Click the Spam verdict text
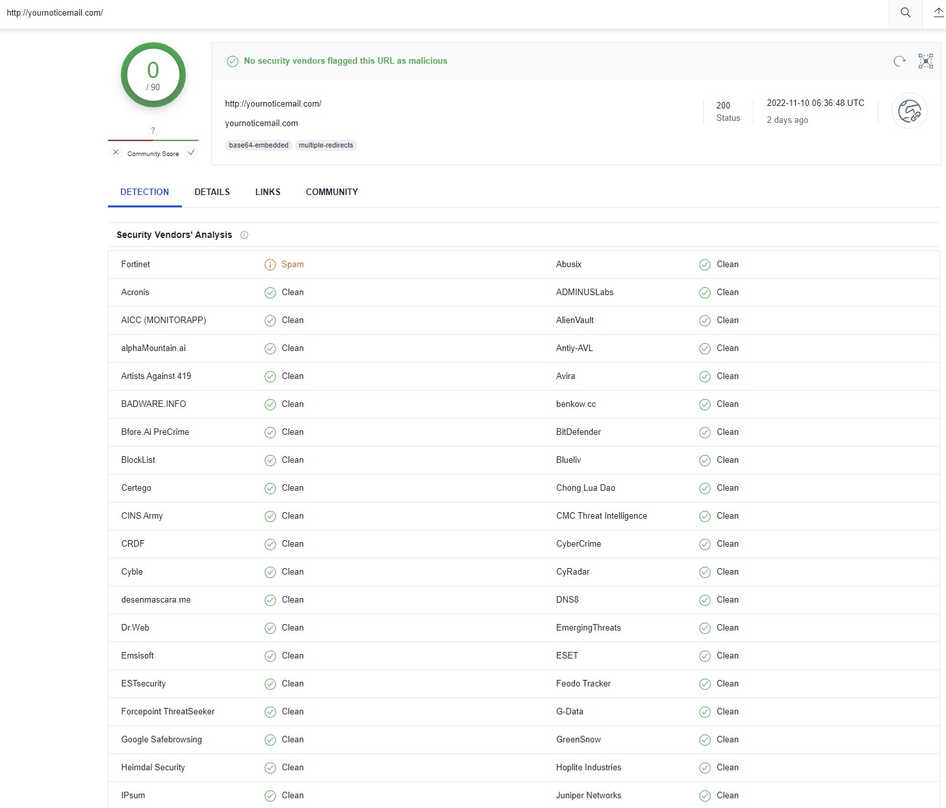946x808 pixels. [x=293, y=264]
